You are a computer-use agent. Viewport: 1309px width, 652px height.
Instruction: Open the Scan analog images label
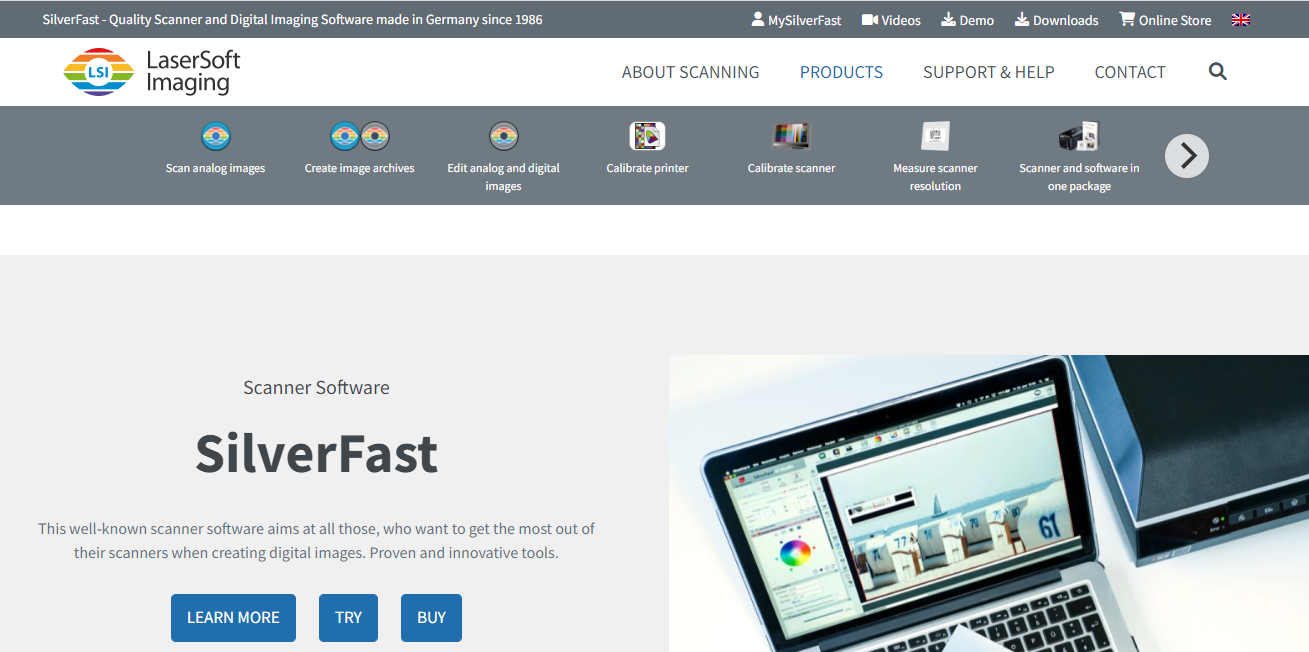pyautogui.click(x=215, y=168)
